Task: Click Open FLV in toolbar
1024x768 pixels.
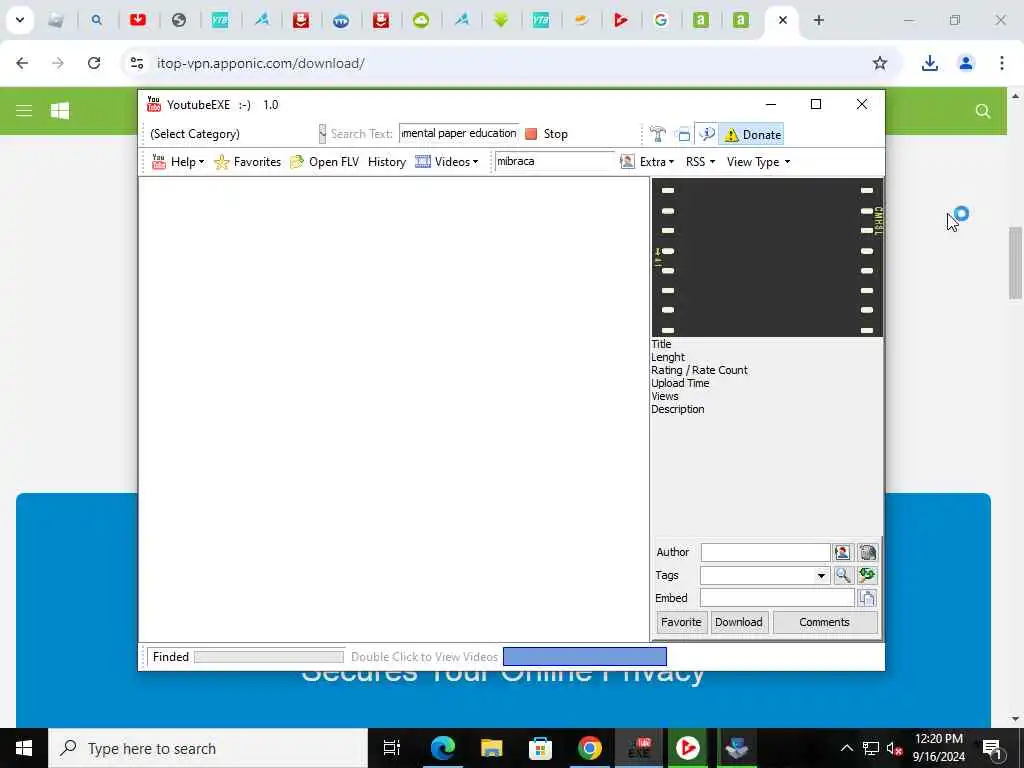Action: tap(334, 162)
